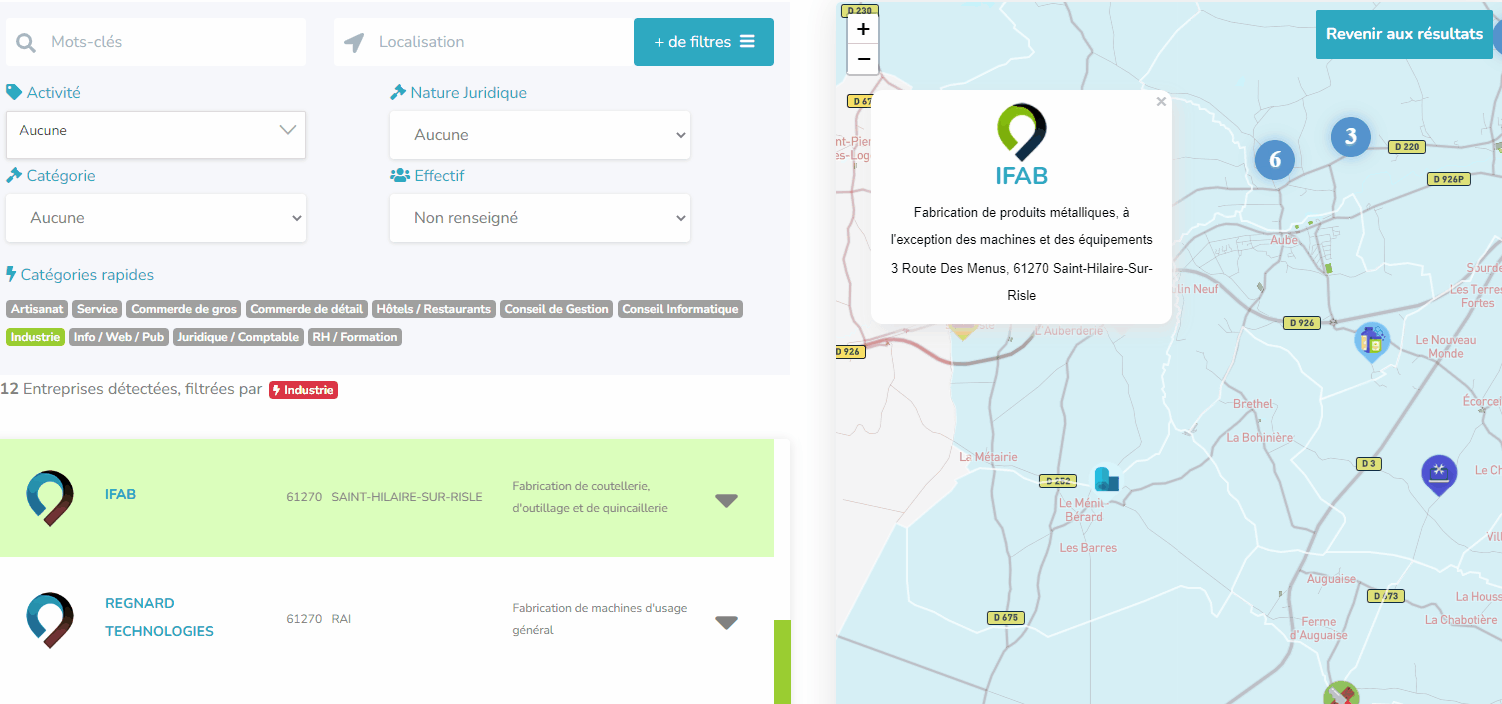The width and height of the screenshot is (1502, 704).
Task: Click the purple map pin marker
Action: pyautogui.click(x=1438, y=473)
